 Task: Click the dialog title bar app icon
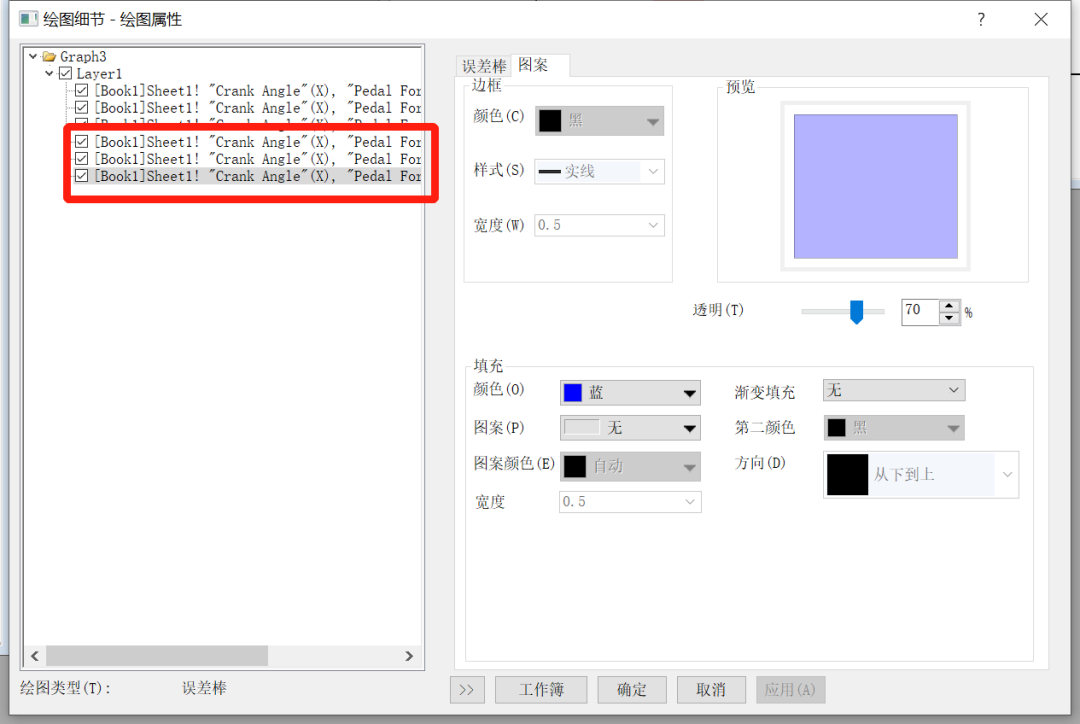point(28,19)
